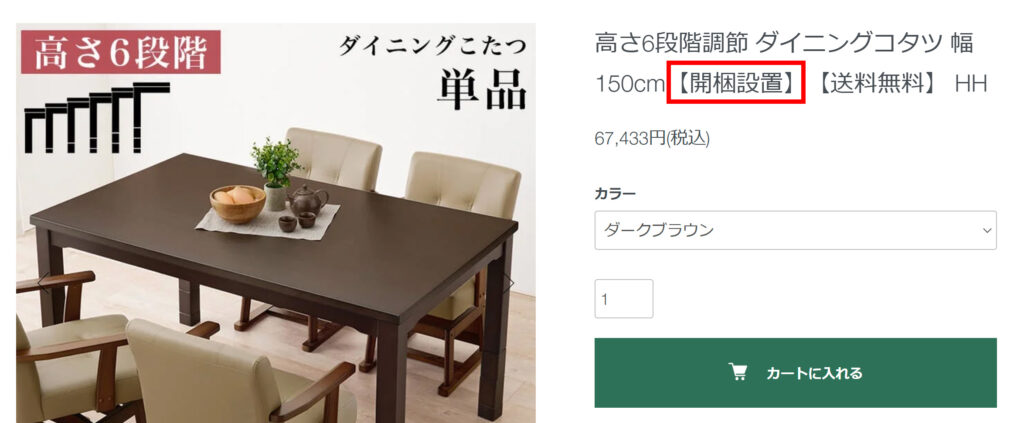Click the height stages leg illustration icon
The width and height of the screenshot is (1024, 423).
coord(97,118)
